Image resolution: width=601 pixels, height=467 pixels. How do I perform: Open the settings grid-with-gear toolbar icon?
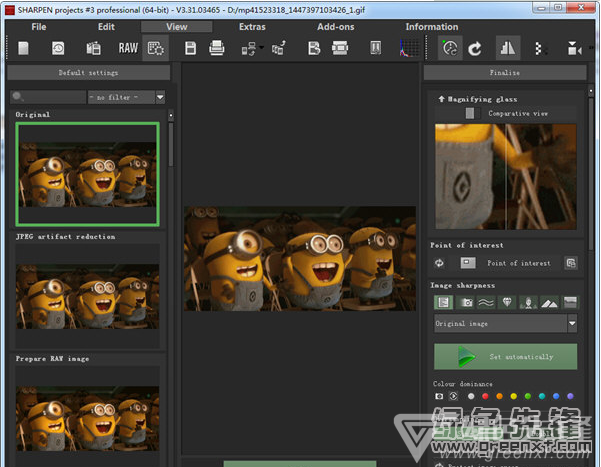tap(156, 48)
